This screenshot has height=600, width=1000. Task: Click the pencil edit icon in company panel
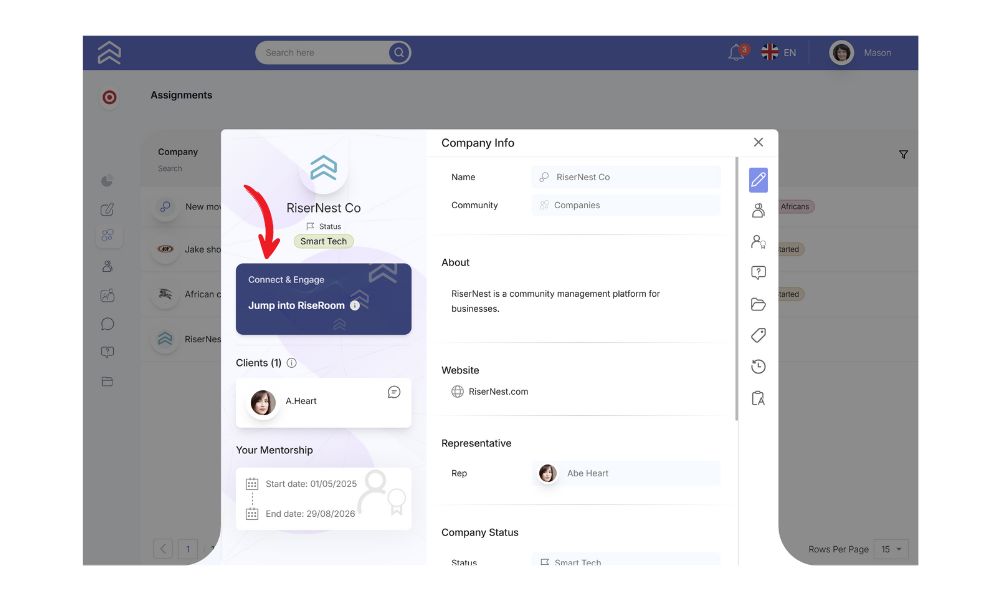pyautogui.click(x=758, y=180)
